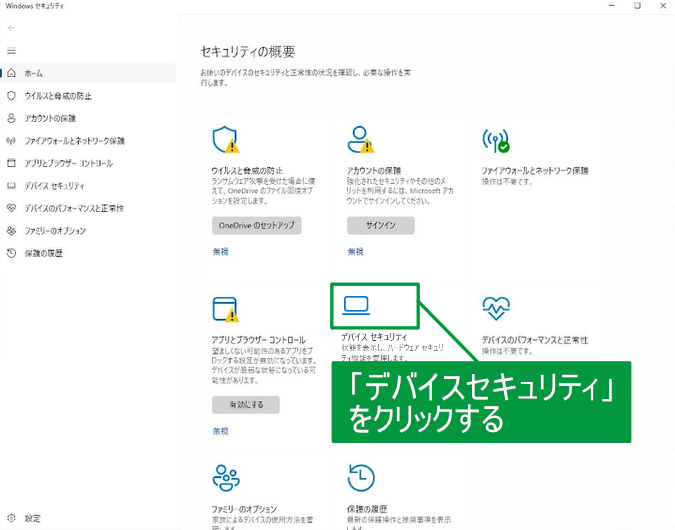This screenshot has height=530, width=675.
Task: Click 無視 link under virus protection
Action: tap(220, 251)
